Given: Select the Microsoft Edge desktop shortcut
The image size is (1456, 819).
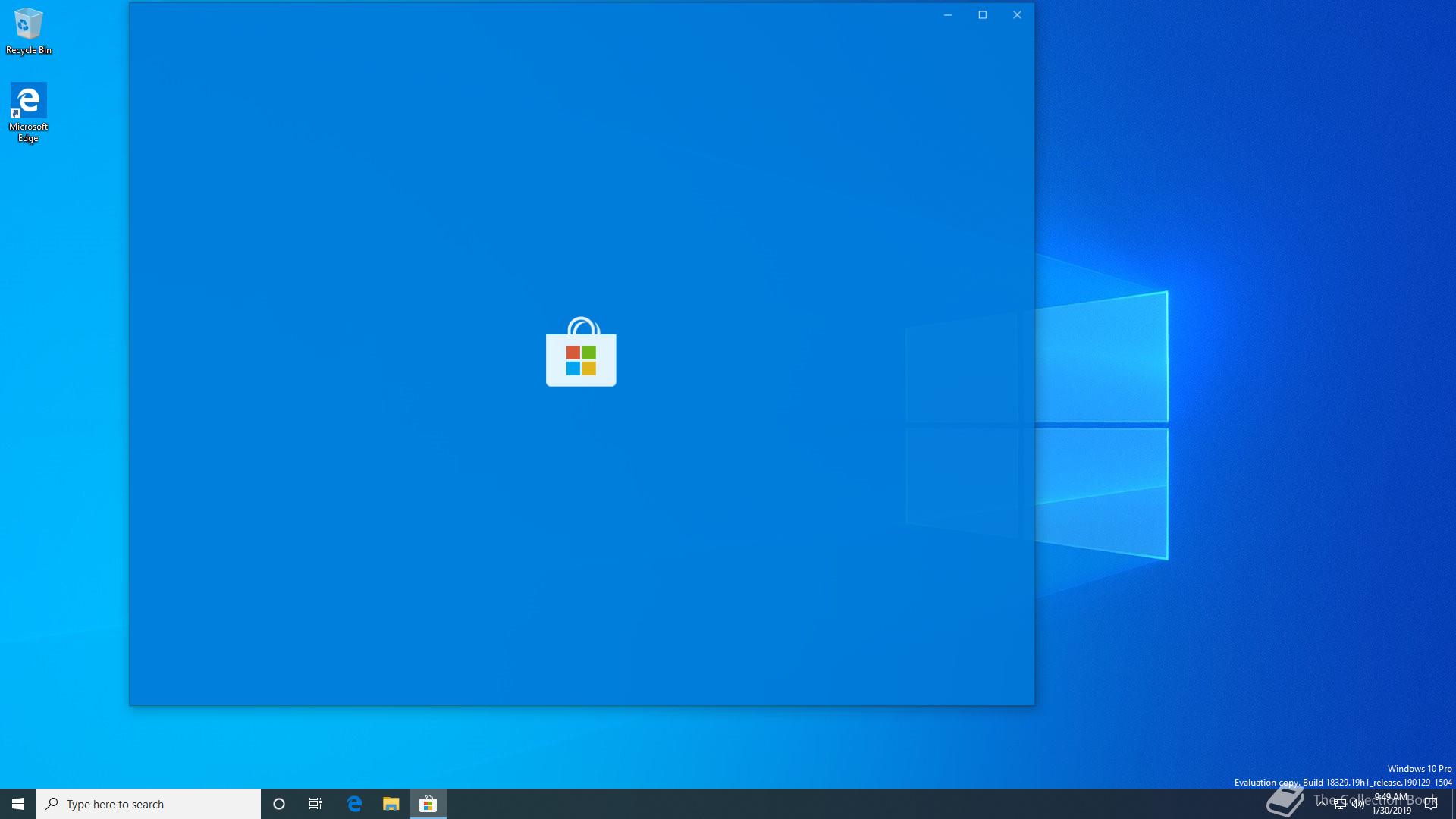Looking at the screenshot, I should point(29,112).
